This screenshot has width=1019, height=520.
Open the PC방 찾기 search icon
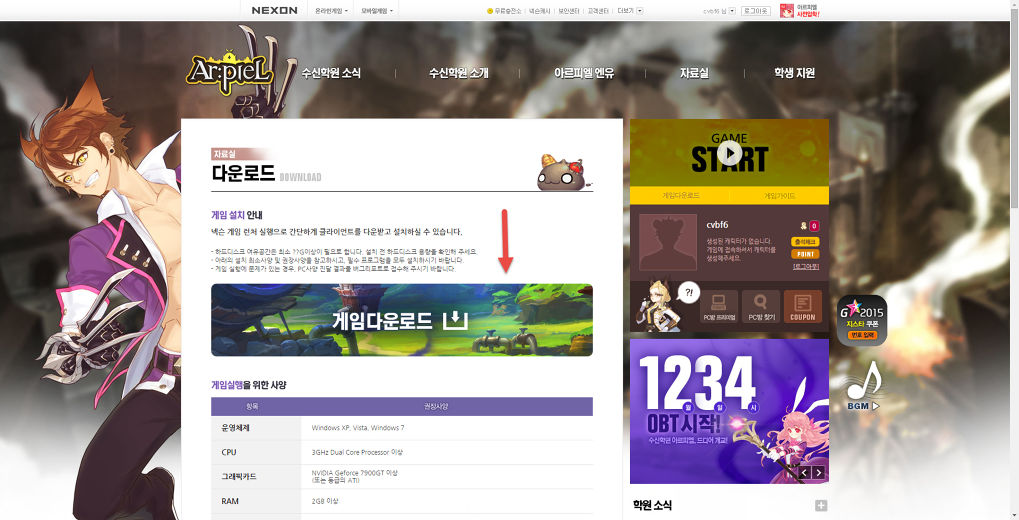pos(760,307)
